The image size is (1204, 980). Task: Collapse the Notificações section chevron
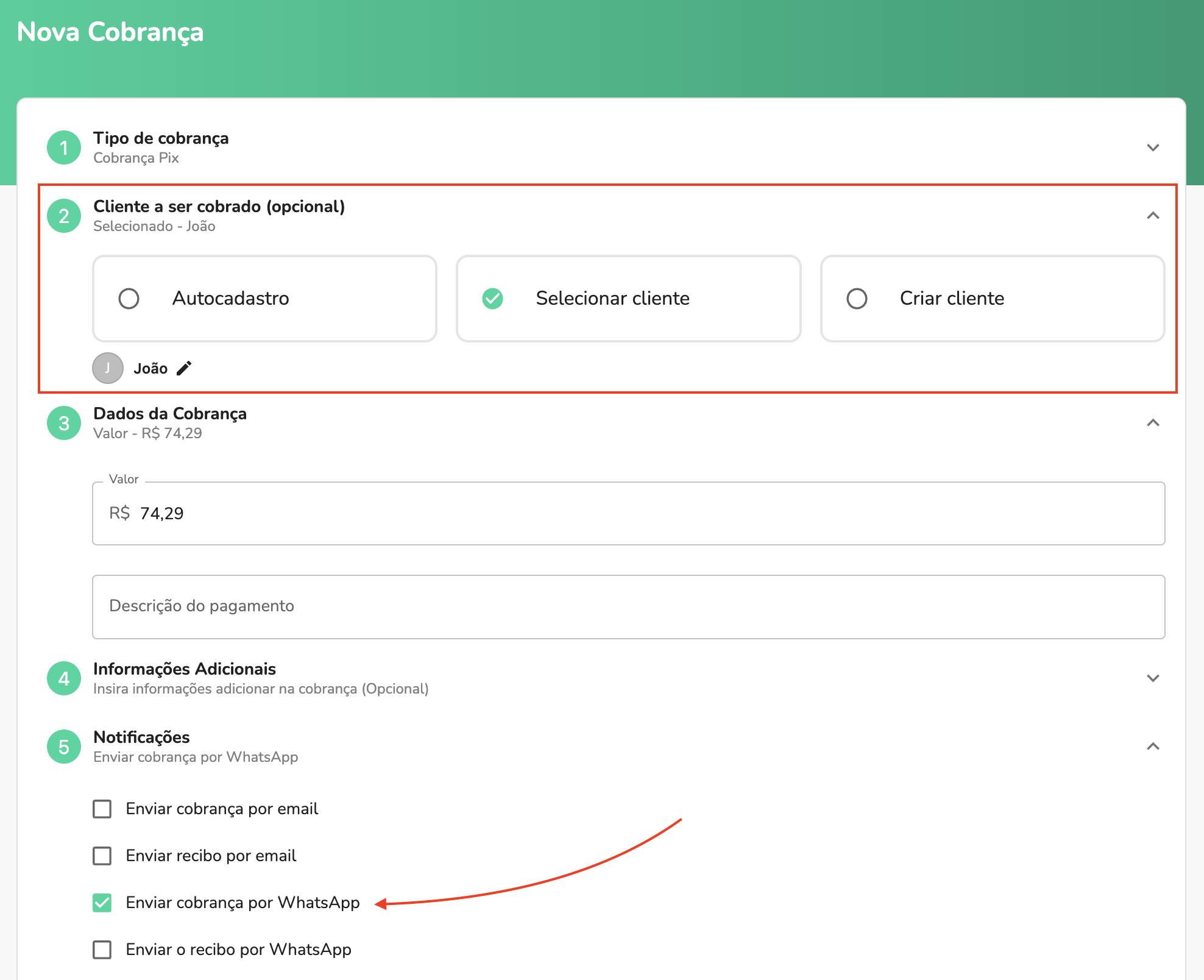(1153, 747)
